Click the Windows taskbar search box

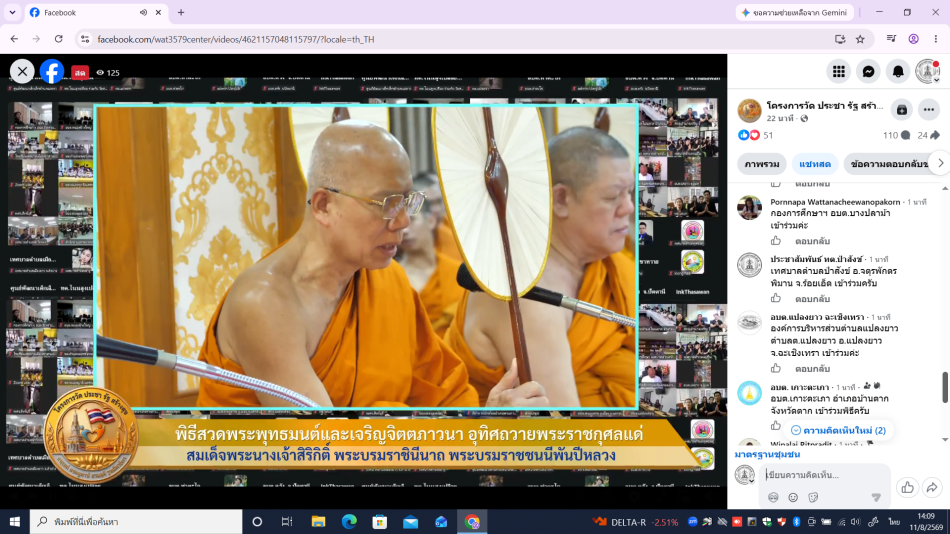coord(136,521)
